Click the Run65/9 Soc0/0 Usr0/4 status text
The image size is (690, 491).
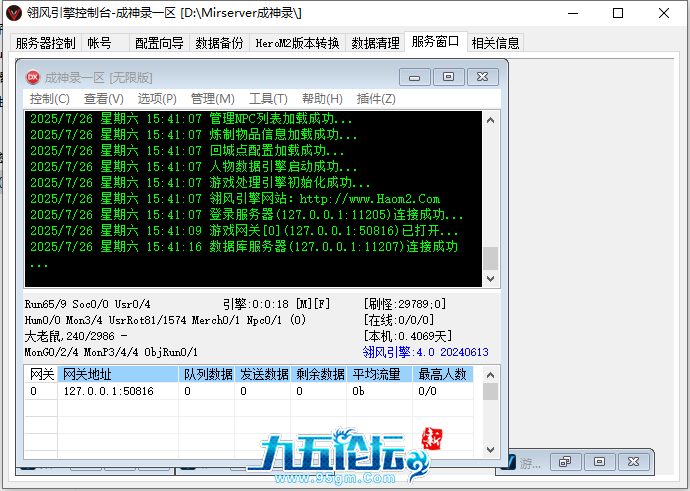click(x=88, y=304)
